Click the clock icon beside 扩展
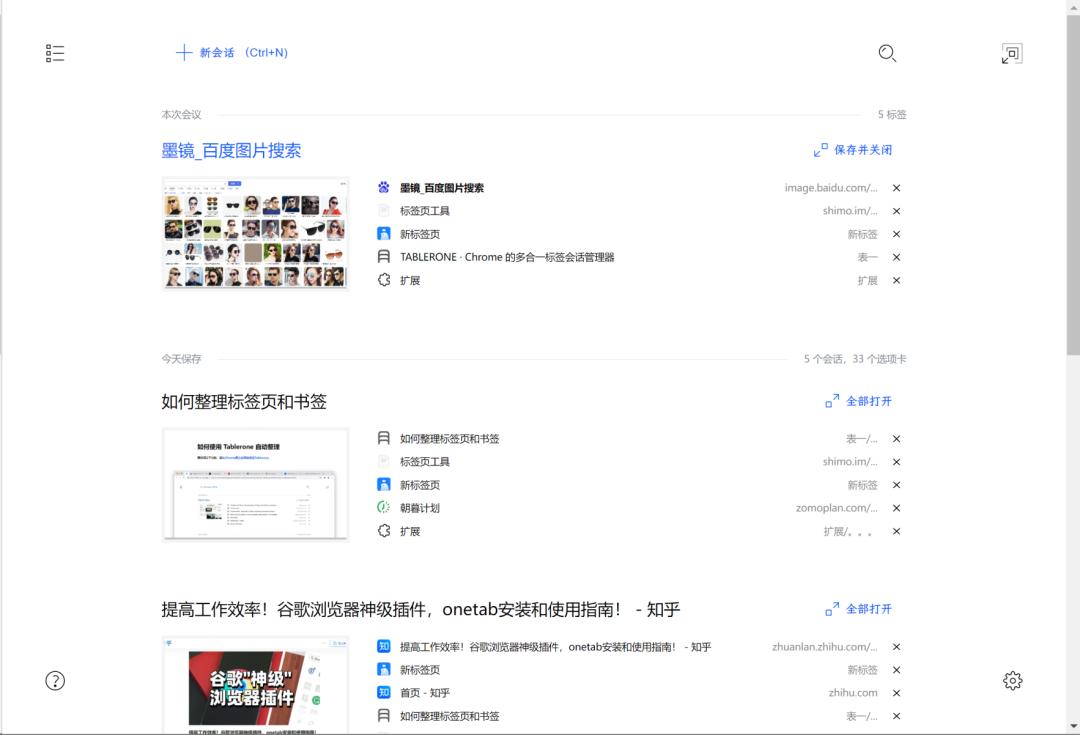The height and width of the screenshot is (735, 1080). [384, 280]
